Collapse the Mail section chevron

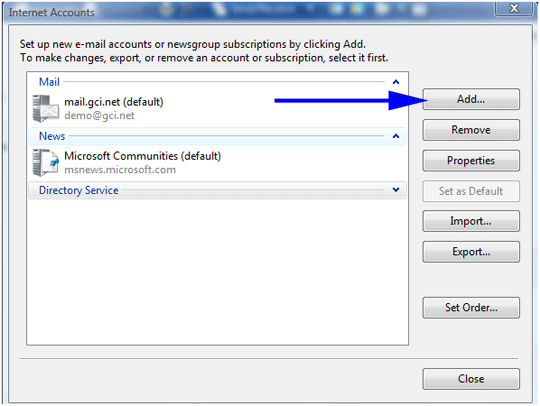[396, 82]
